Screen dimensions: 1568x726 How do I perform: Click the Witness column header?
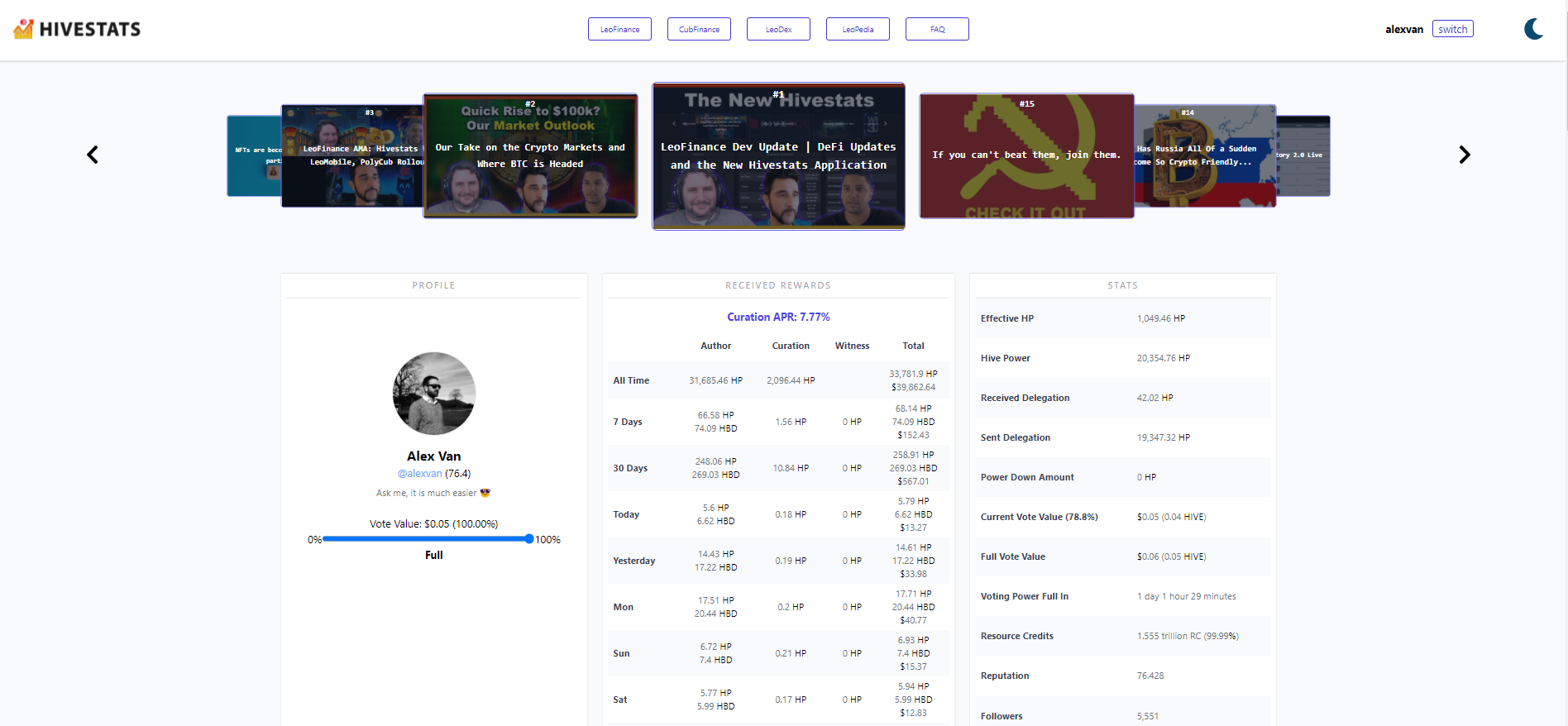tap(852, 346)
